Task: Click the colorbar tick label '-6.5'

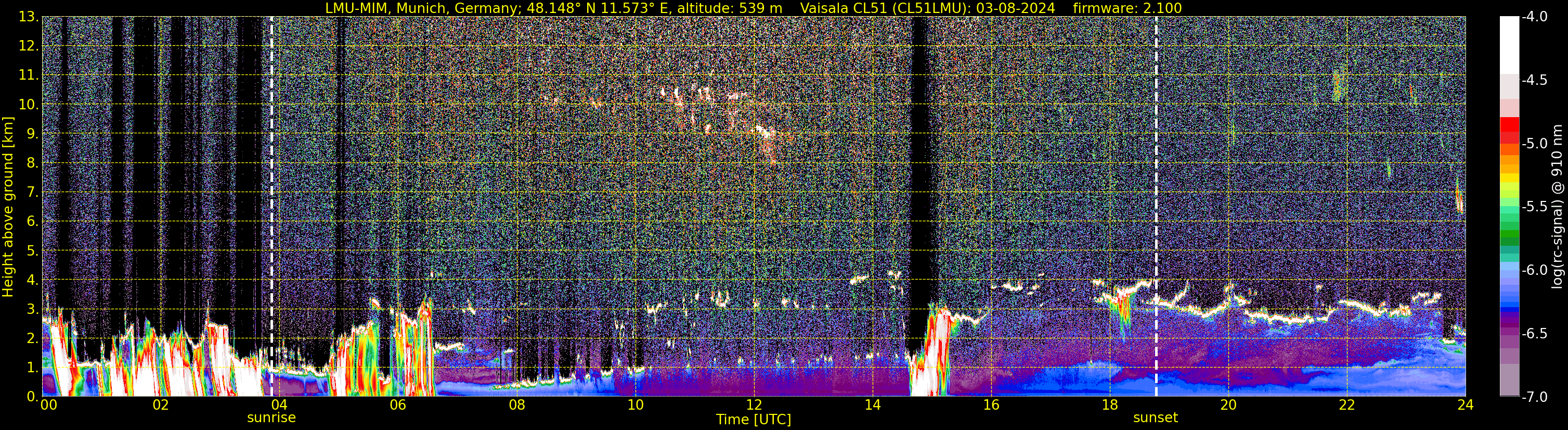Action: point(1535,334)
